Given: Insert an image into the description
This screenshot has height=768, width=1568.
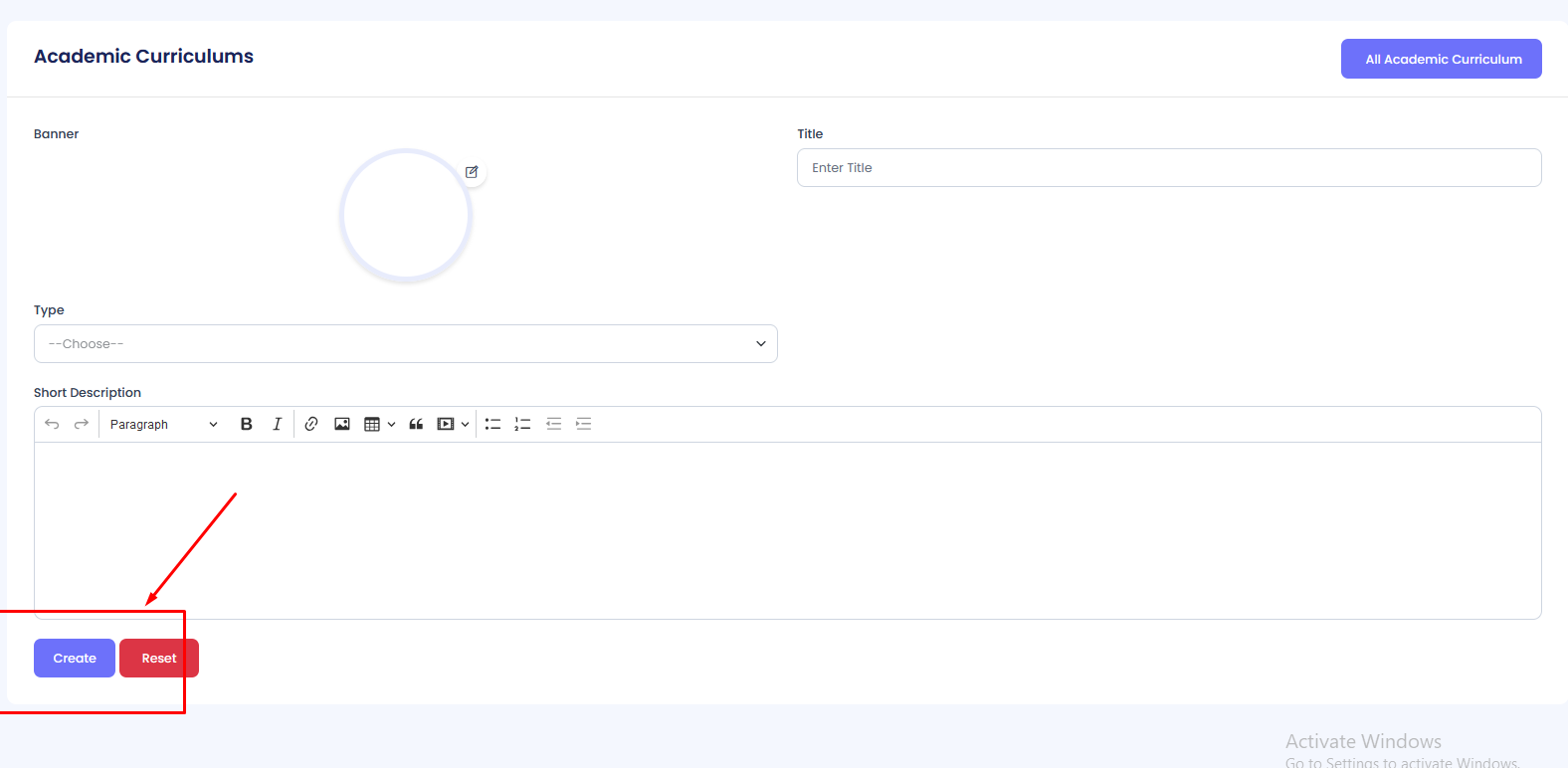Looking at the screenshot, I should pos(342,424).
